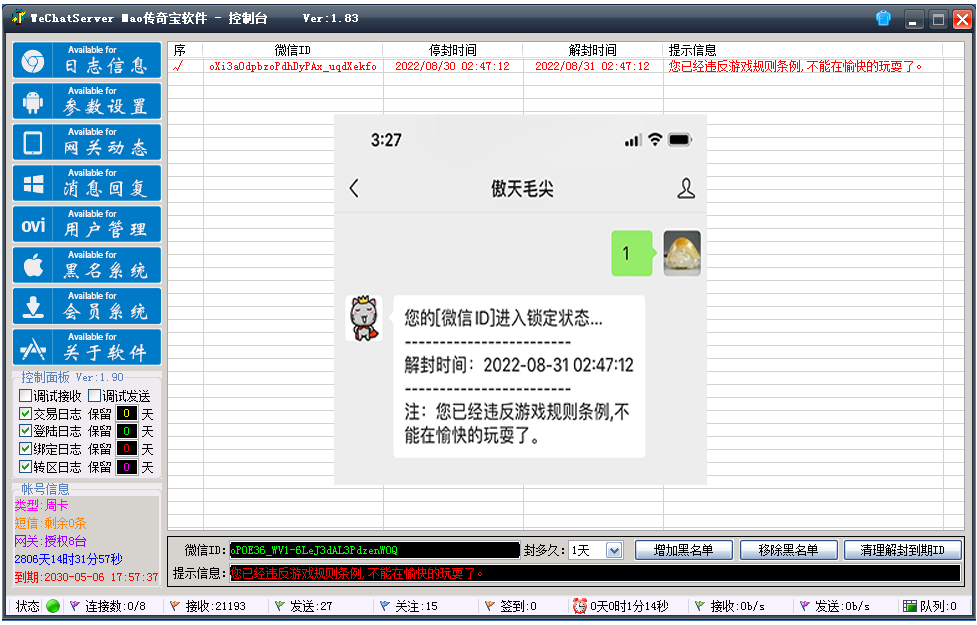Open the 消息回复 message reply section
Viewport: 977px width, 625px height.
coord(87,183)
